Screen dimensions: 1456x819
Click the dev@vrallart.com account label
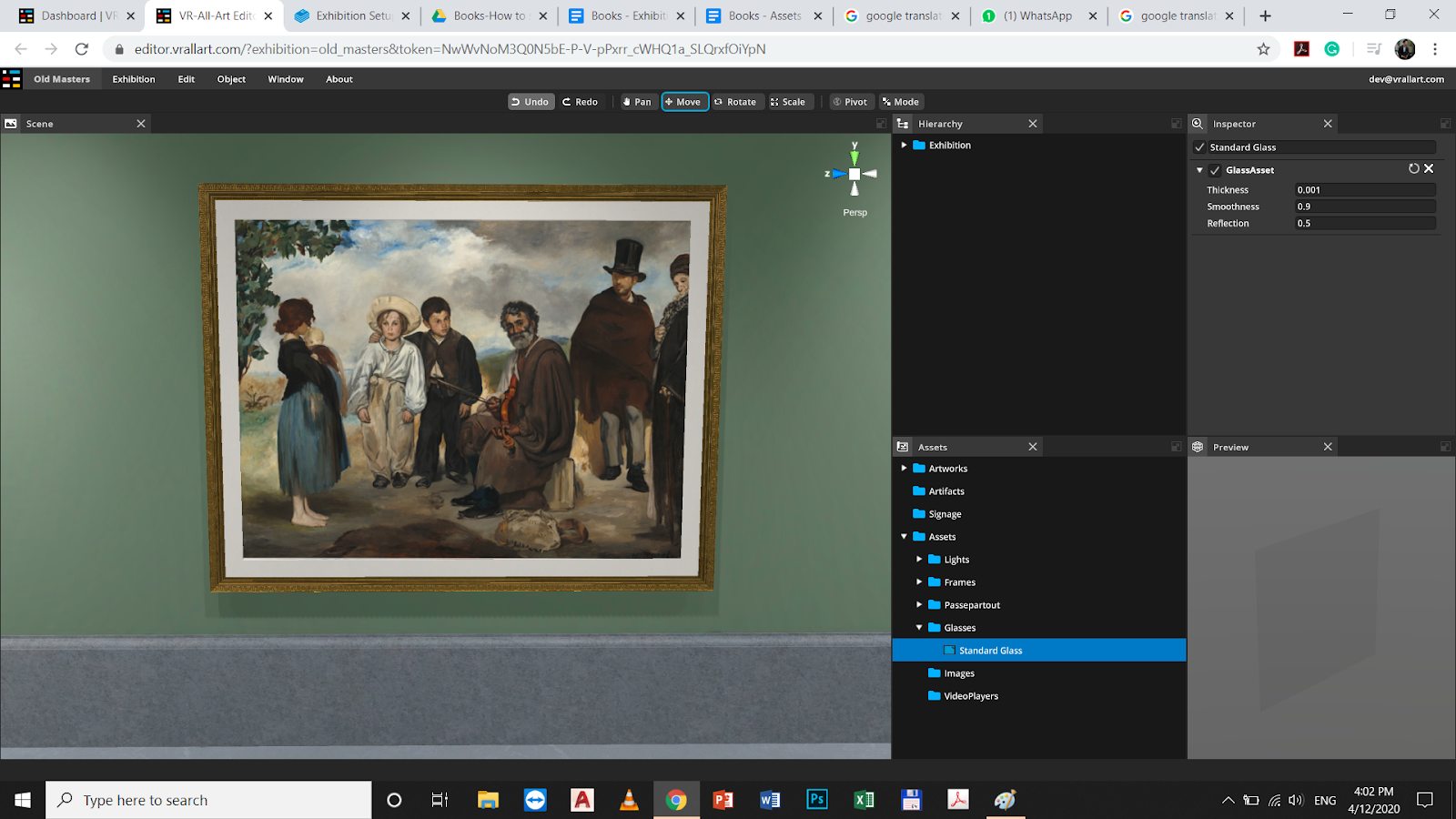pyautogui.click(x=1406, y=79)
